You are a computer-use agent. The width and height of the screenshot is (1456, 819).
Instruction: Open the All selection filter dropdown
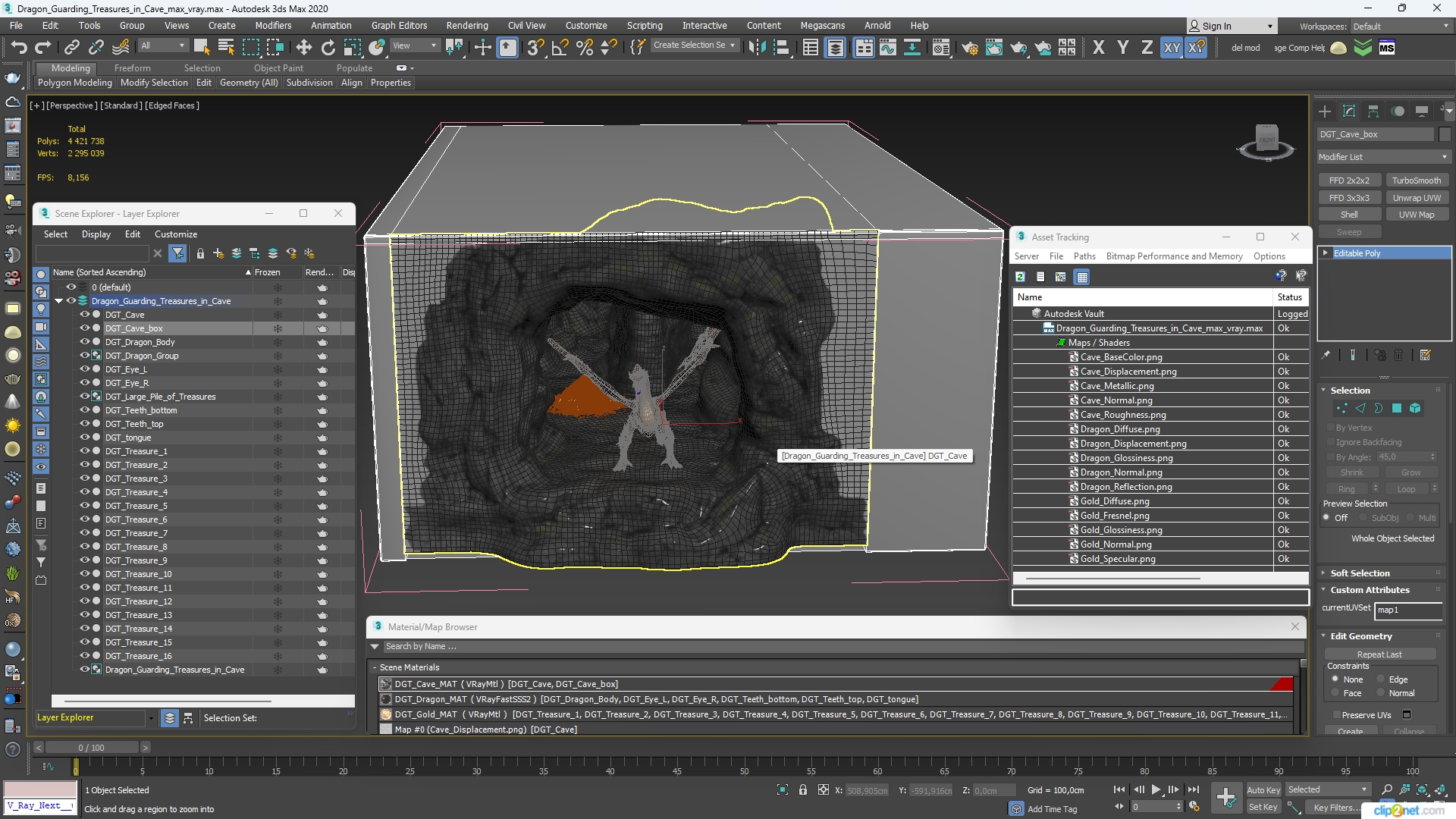[162, 45]
